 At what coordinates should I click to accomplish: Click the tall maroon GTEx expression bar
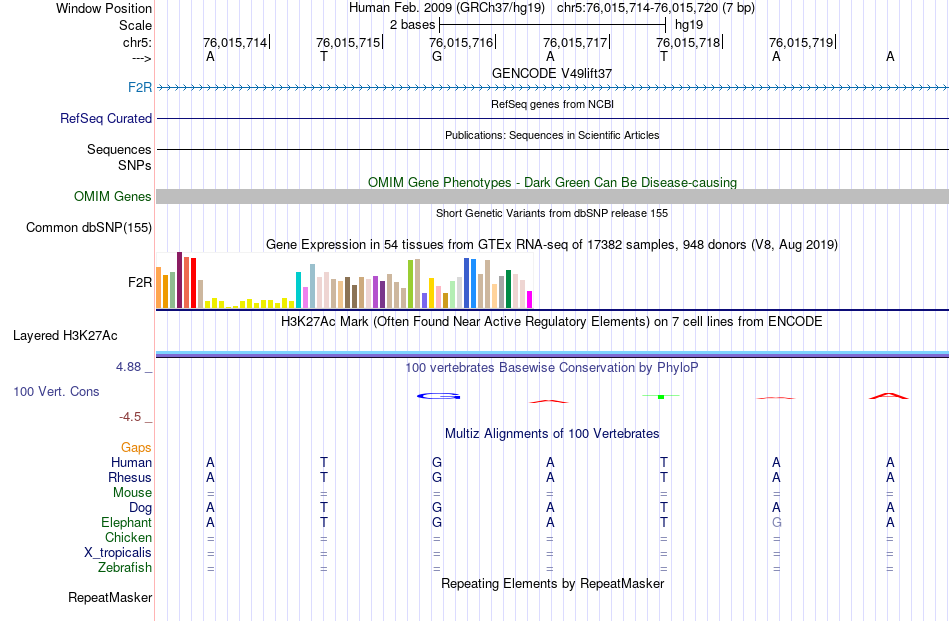coord(179,281)
